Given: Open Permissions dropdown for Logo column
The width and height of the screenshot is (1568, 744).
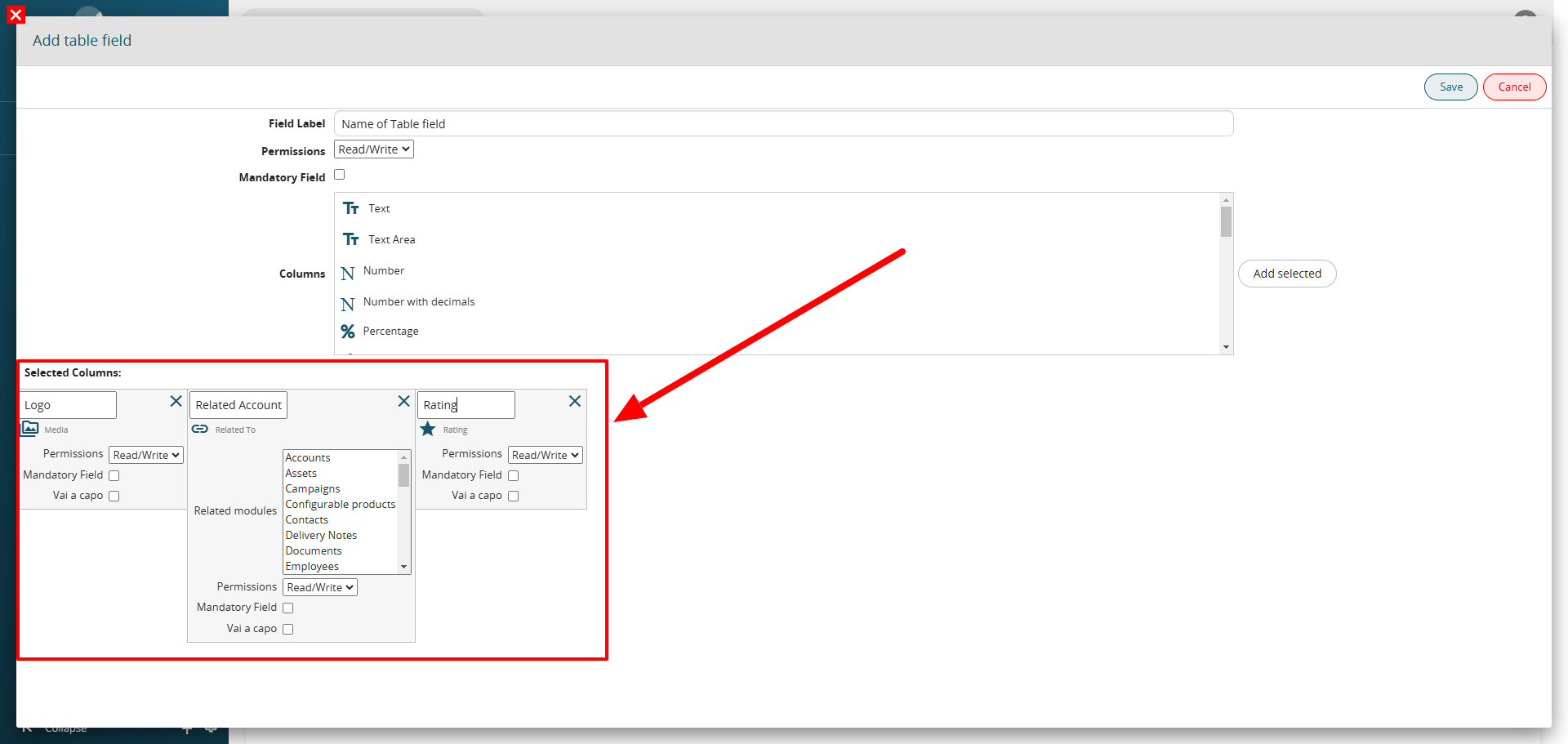Looking at the screenshot, I should [146, 455].
